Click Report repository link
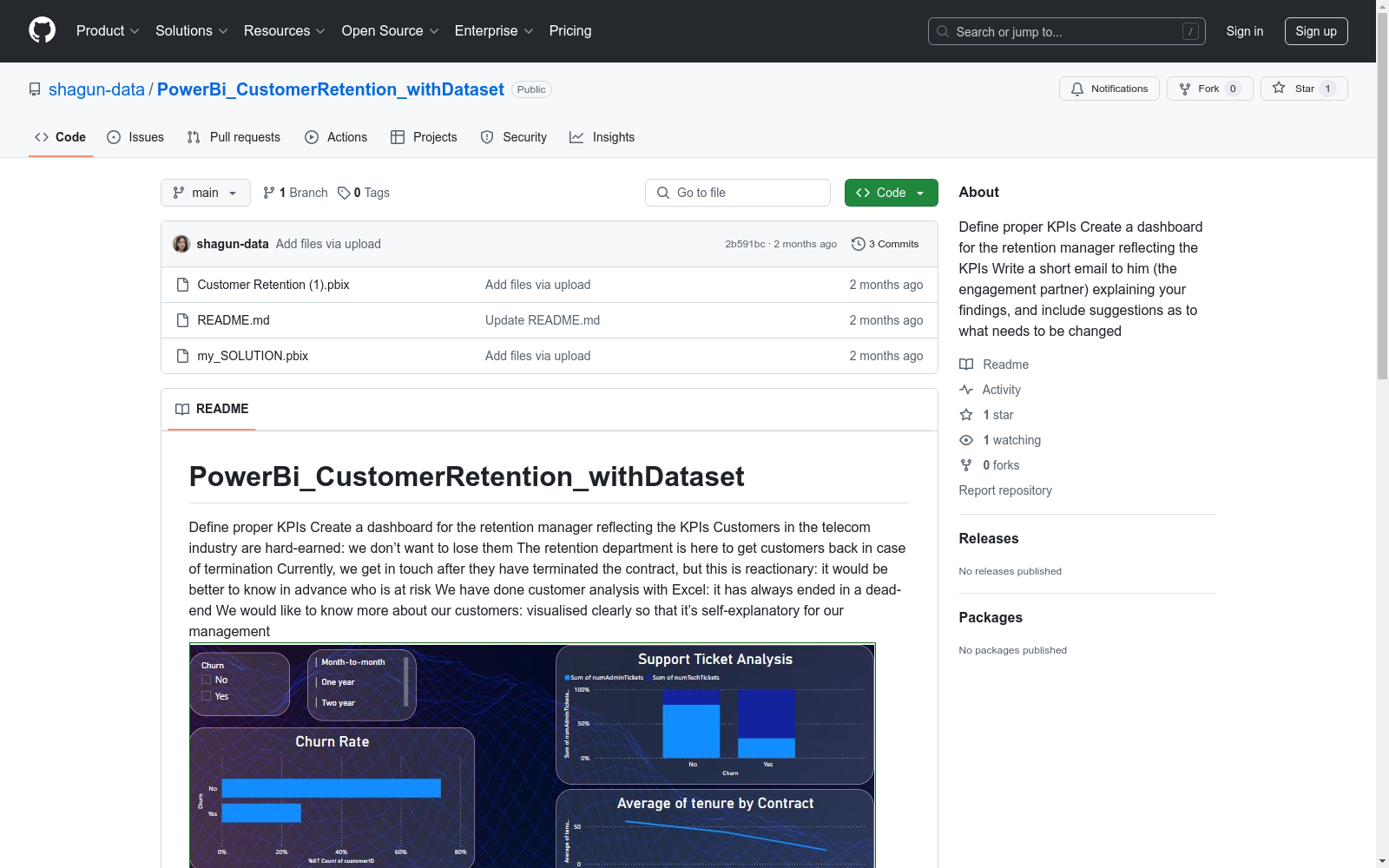1389x868 pixels. (1005, 490)
